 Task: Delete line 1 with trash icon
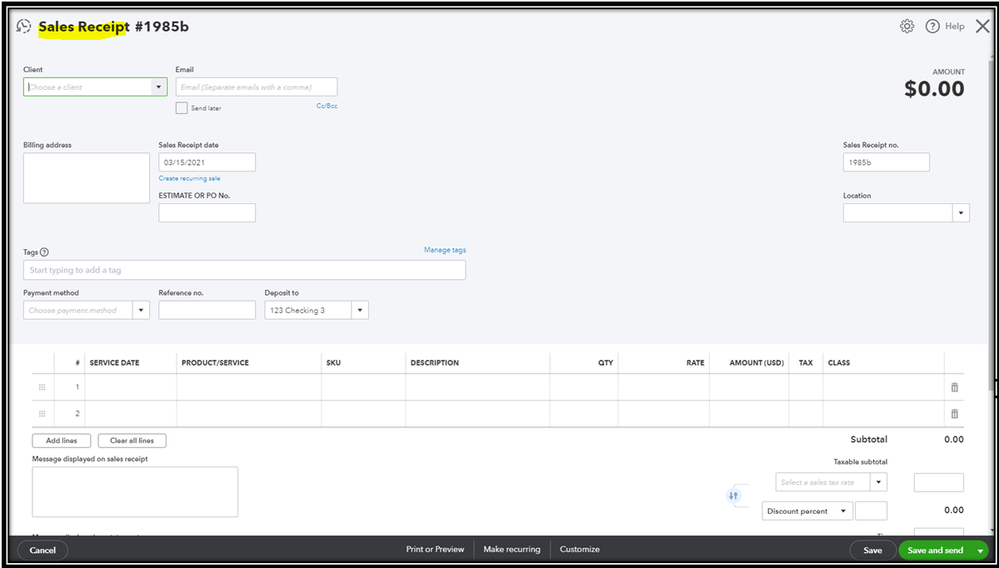tap(954, 387)
